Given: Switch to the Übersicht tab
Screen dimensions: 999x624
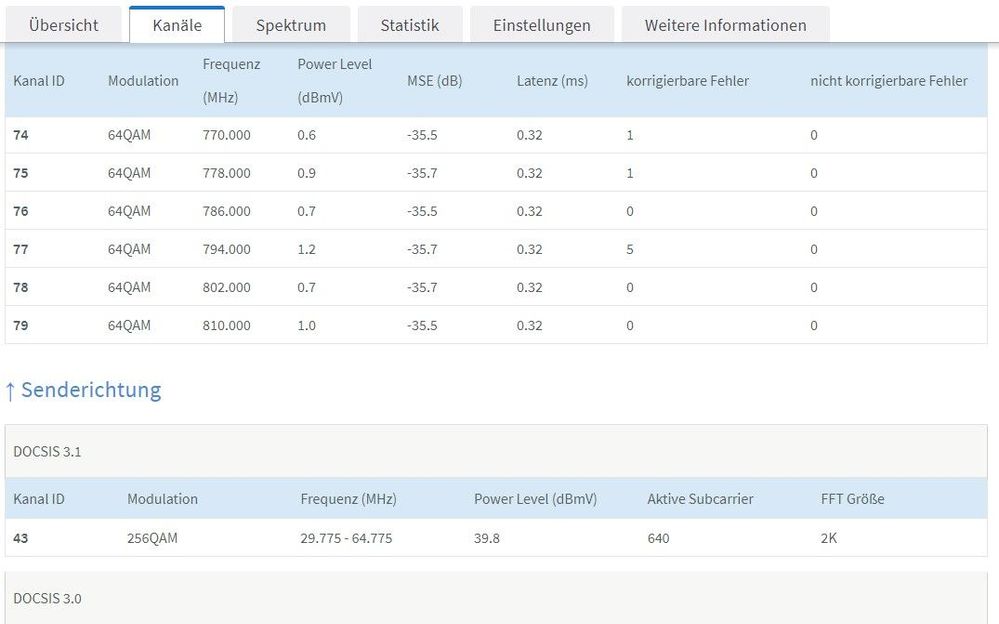Looking at the screenshot, I should 63,25.
